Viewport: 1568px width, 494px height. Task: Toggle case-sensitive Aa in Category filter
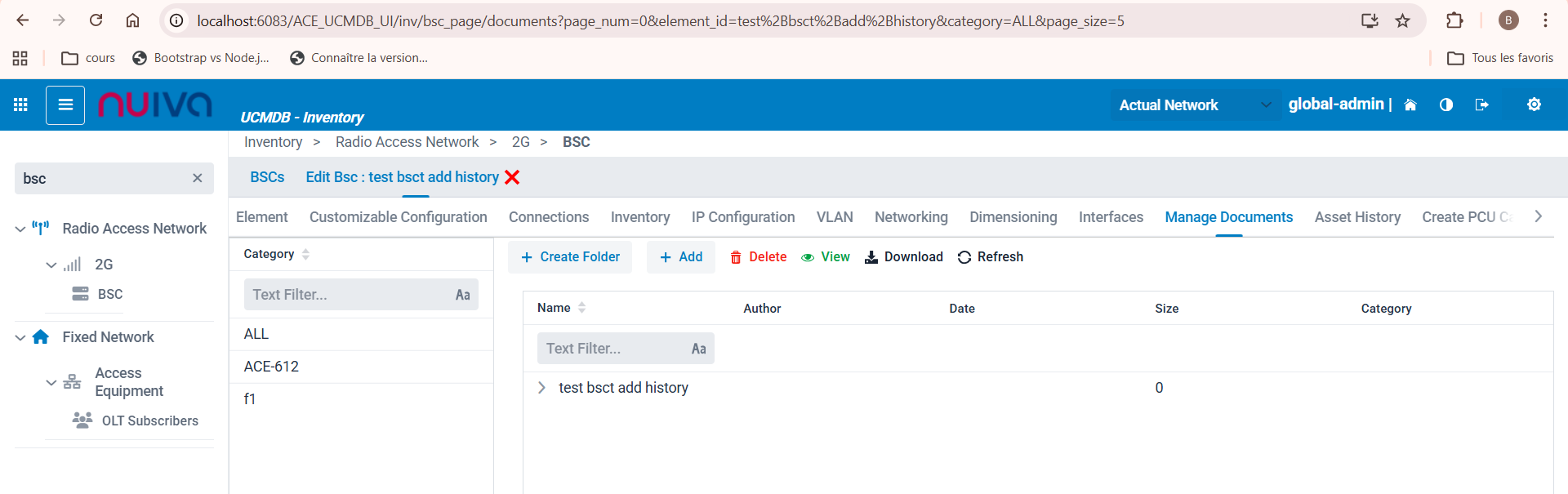tap(462, 295)
